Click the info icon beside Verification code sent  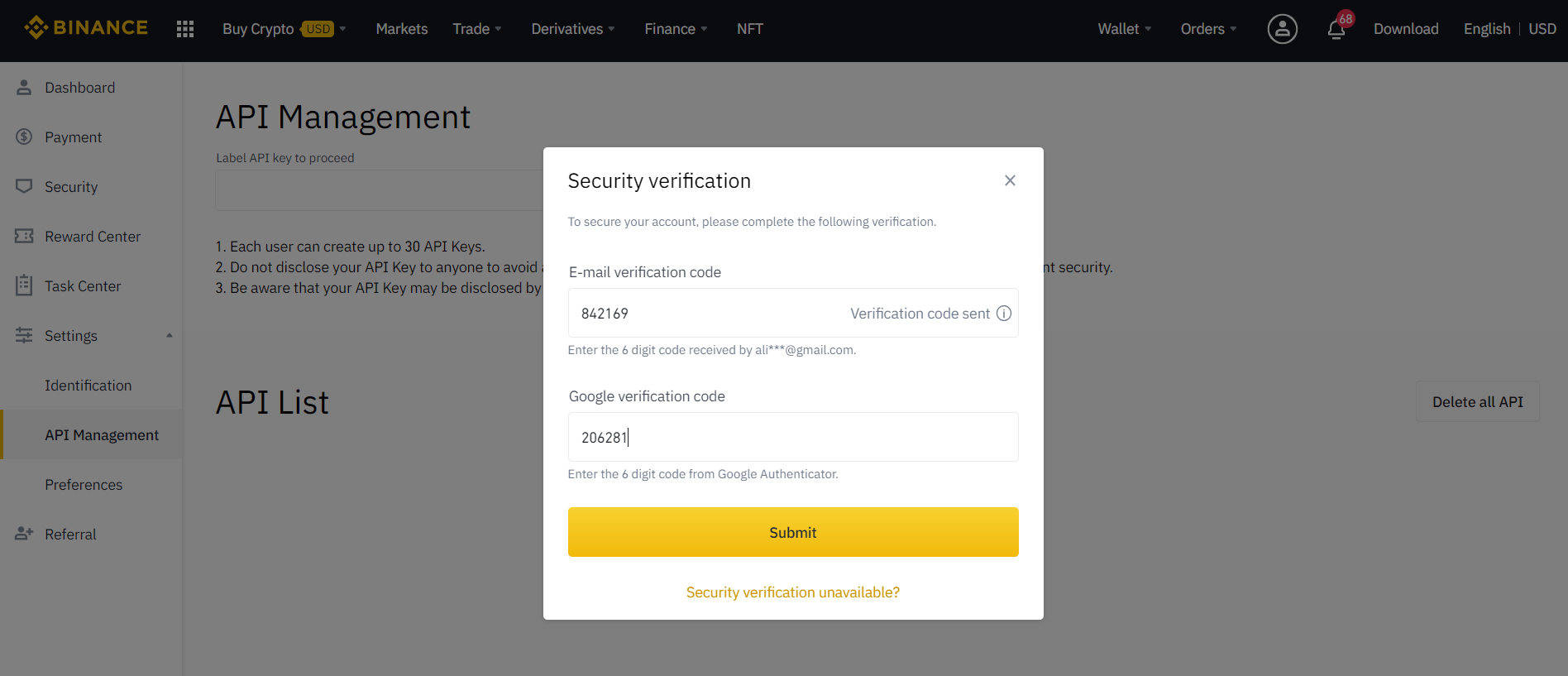coord(1004,314)
